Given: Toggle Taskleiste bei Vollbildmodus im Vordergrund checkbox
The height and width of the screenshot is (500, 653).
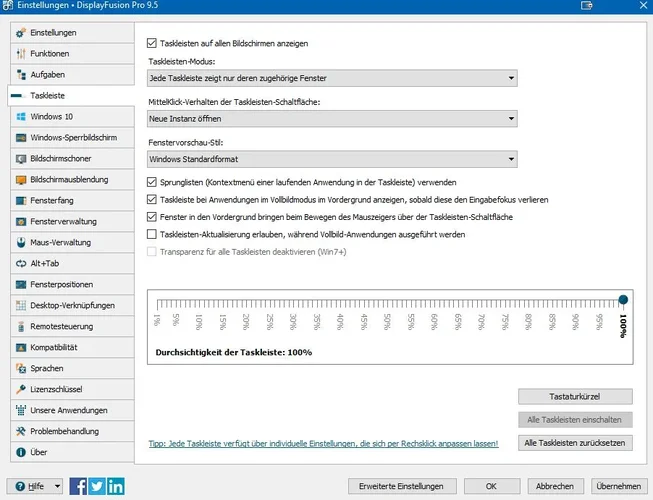Looking at the screenshot, I should (x=152, y=200).
